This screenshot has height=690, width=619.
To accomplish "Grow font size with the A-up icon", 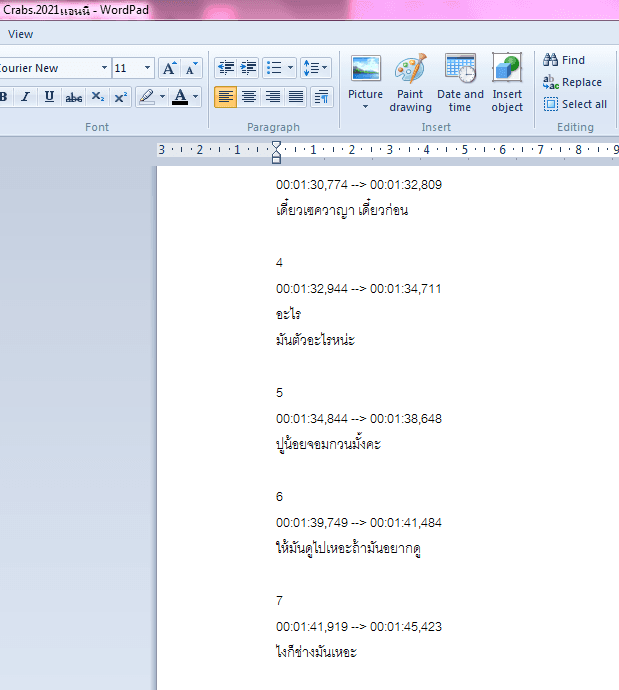I will (x=169, y=68).
